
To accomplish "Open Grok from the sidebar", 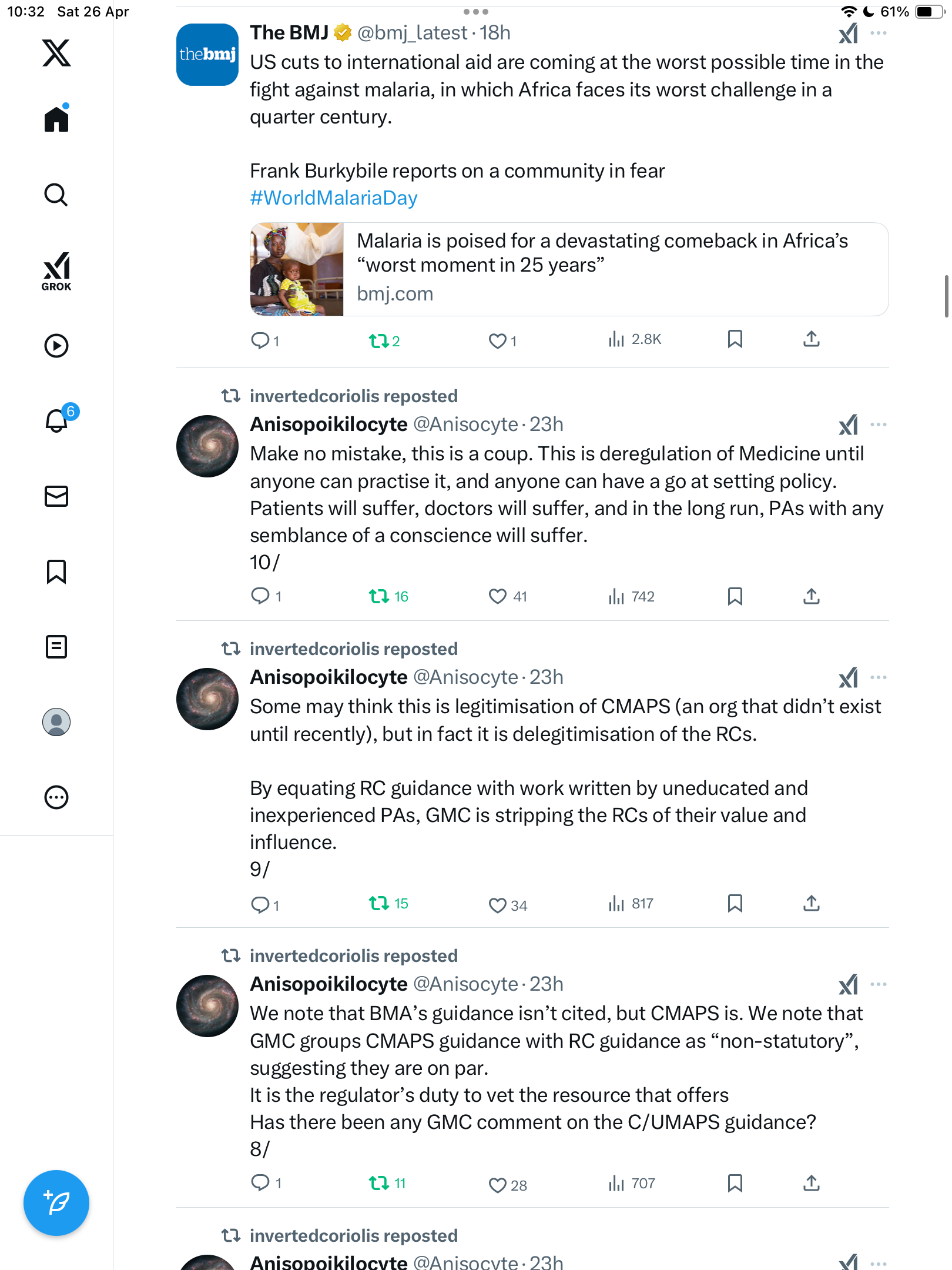I will click(56, 271).
